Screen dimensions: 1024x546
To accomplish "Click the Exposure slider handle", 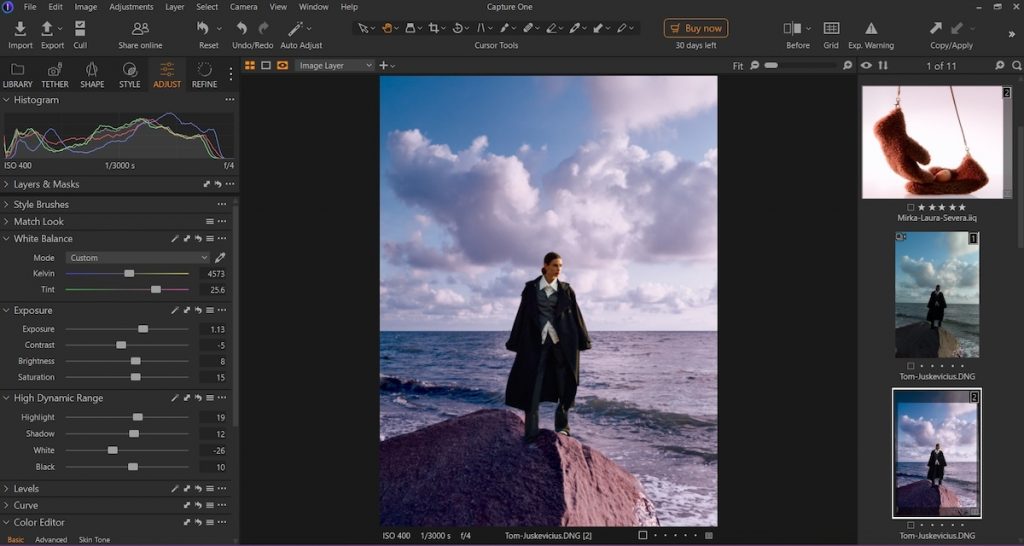I will [143, 329].
